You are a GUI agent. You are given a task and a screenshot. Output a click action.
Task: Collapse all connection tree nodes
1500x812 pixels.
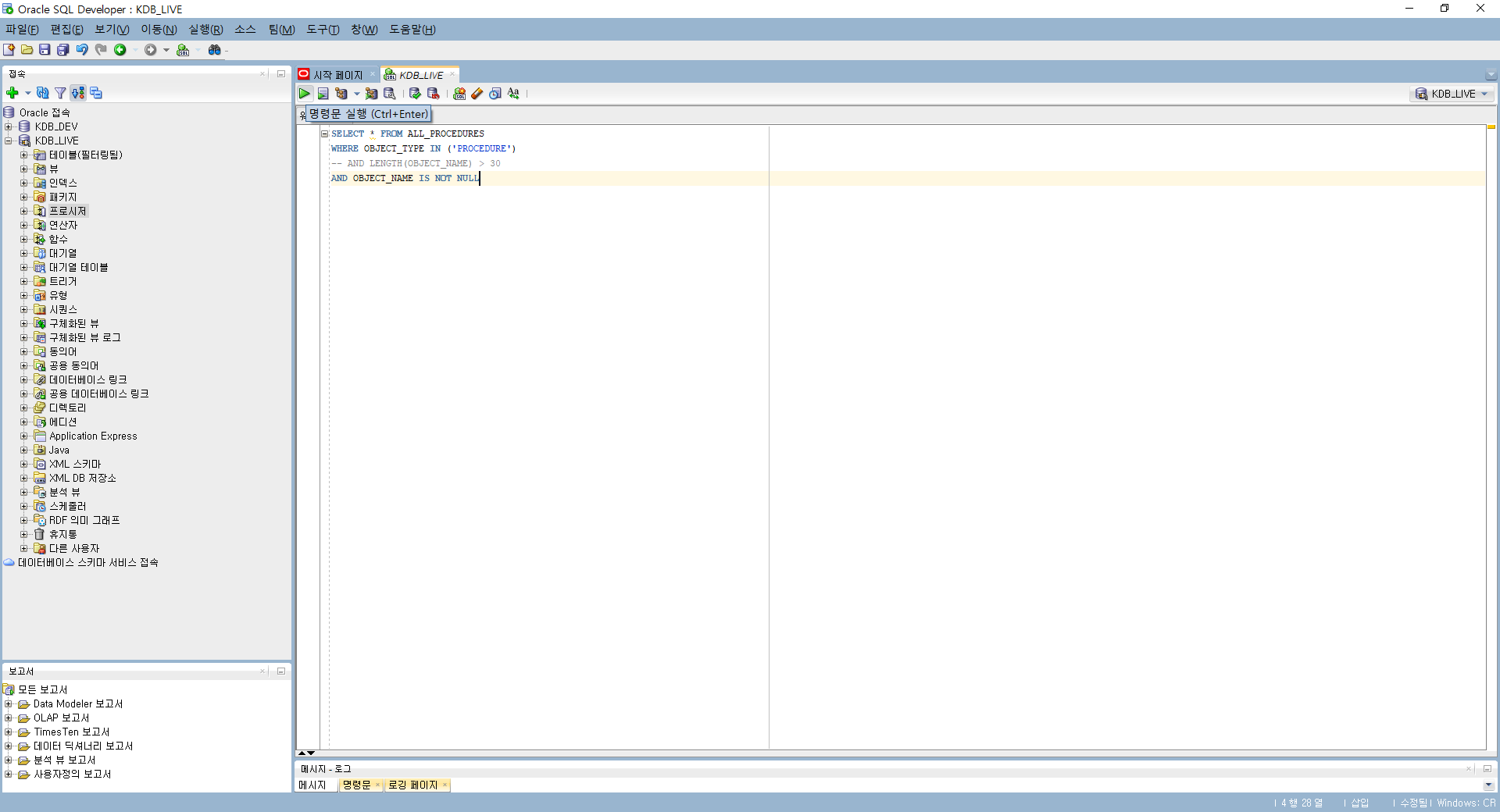click(x=96, y=93)
